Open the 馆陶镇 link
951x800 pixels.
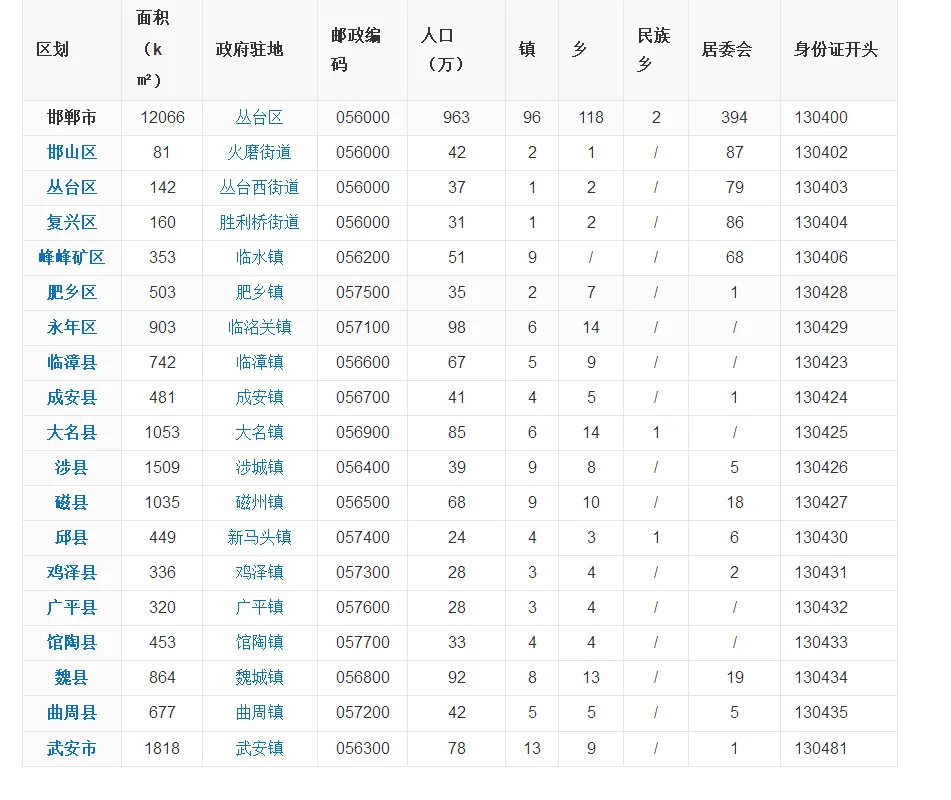point(259,642)
